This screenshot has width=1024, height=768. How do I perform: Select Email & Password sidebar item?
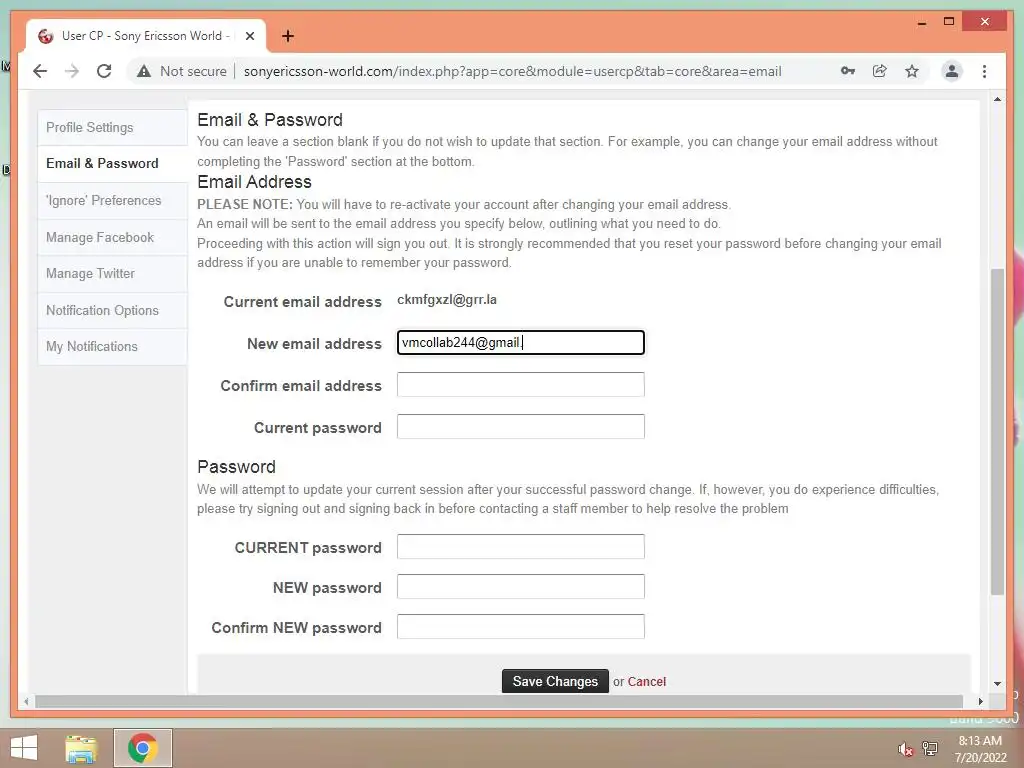point(112,163)
